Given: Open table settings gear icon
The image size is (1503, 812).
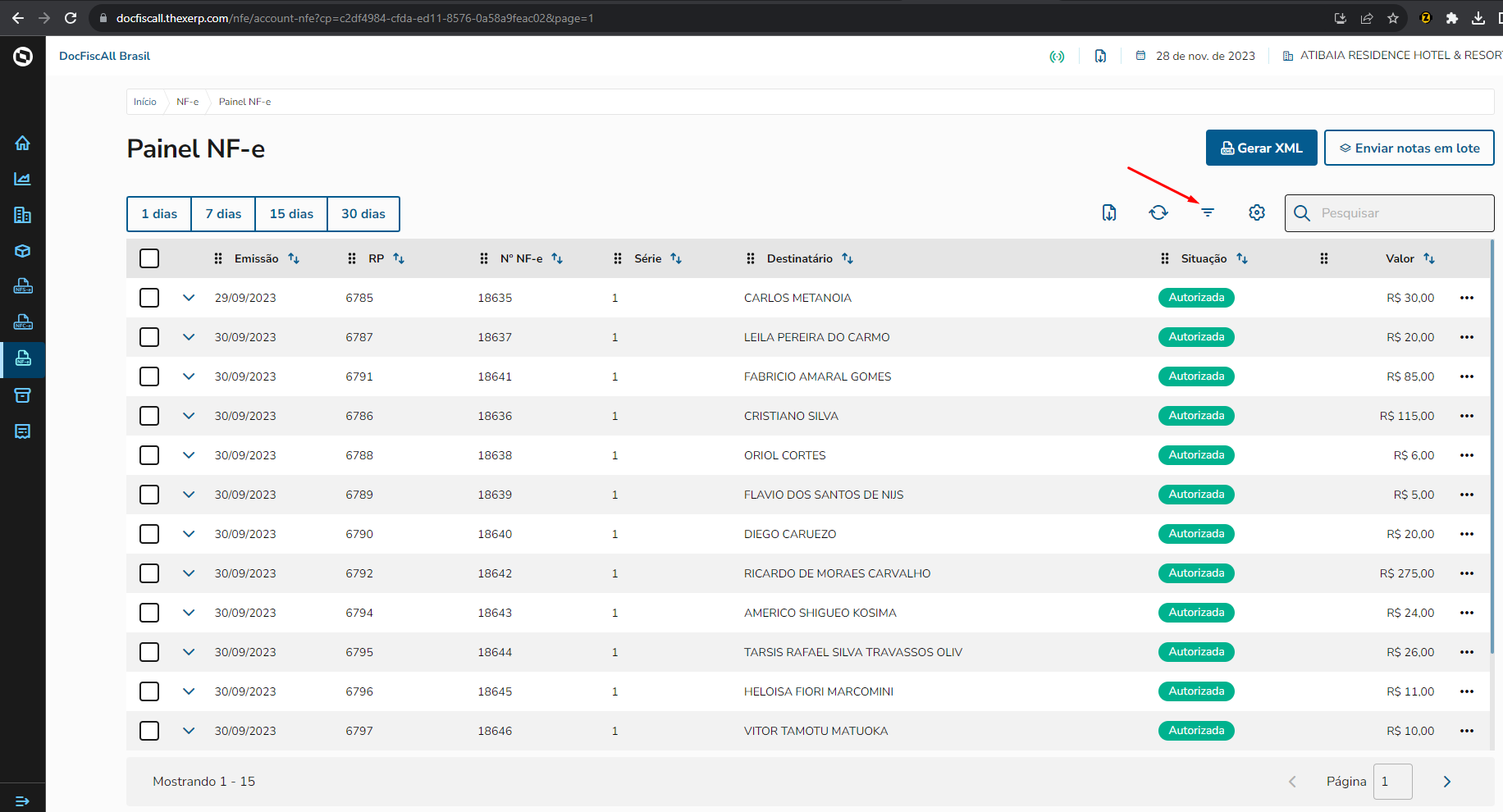Looking at the screenshot, I should pos(1257,212).
